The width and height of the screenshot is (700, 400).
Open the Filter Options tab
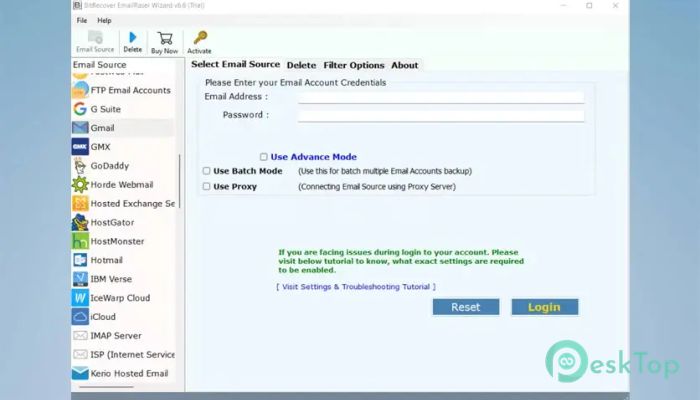(x=354, y=65)
